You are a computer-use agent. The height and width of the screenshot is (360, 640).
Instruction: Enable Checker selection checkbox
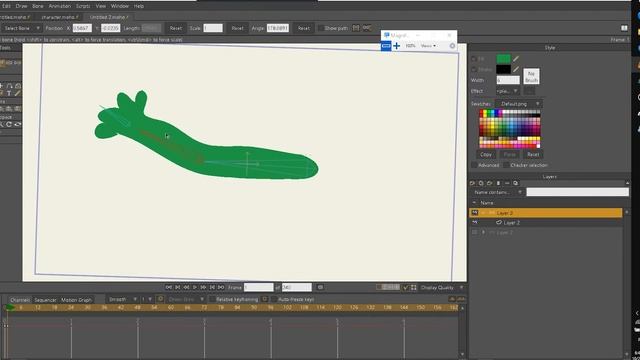click(x=506, y=165)
